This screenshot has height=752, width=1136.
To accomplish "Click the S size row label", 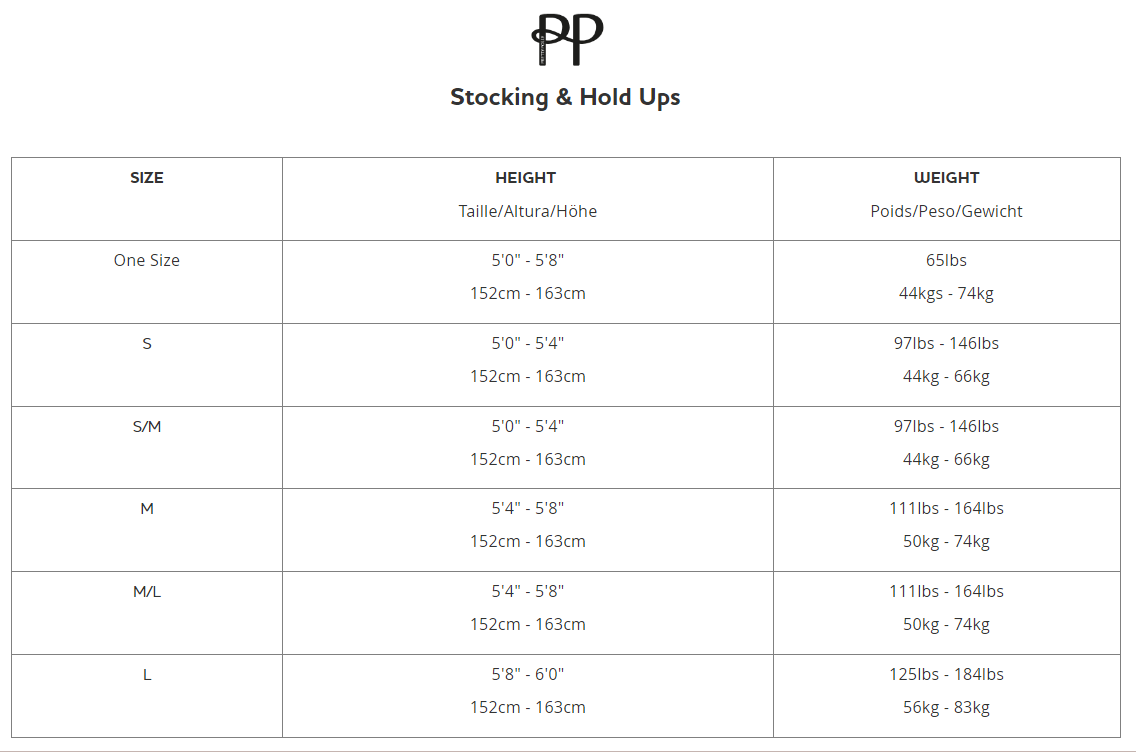I will coord(147,343).
